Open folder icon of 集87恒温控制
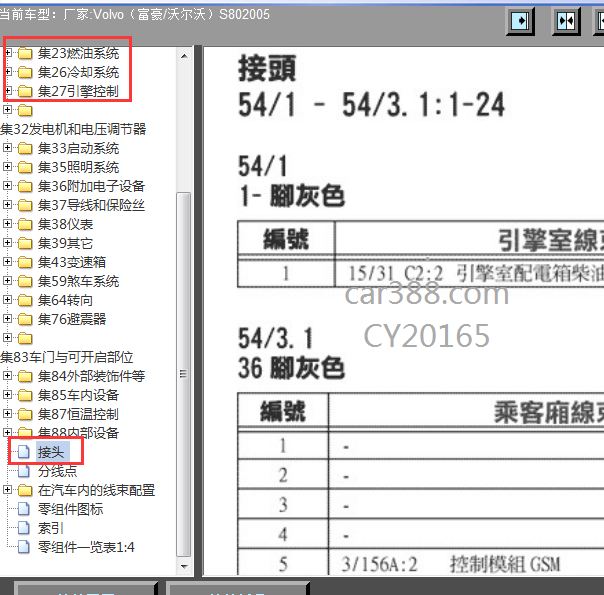604x595 pixels. point(25,414)
